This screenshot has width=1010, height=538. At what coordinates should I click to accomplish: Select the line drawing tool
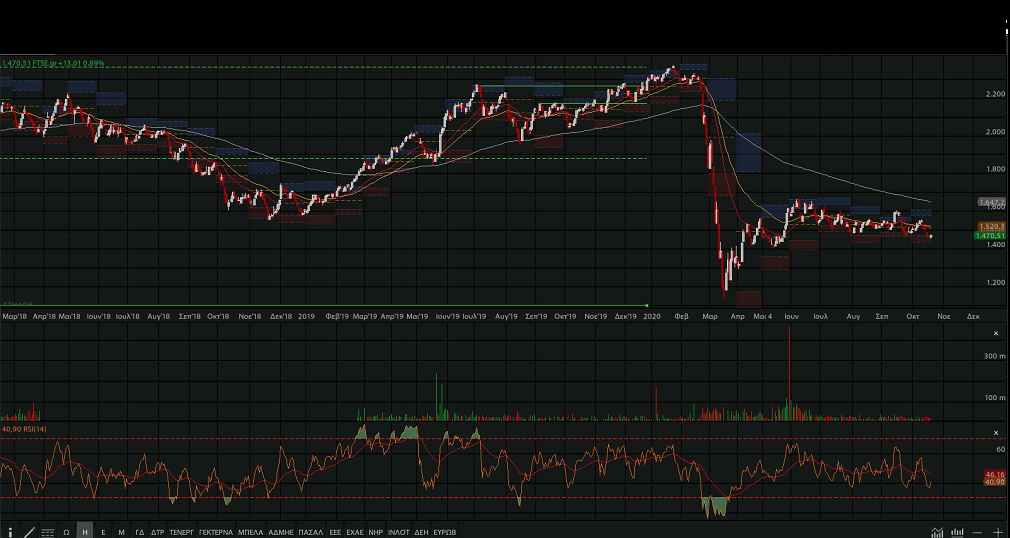coord(29,532)
